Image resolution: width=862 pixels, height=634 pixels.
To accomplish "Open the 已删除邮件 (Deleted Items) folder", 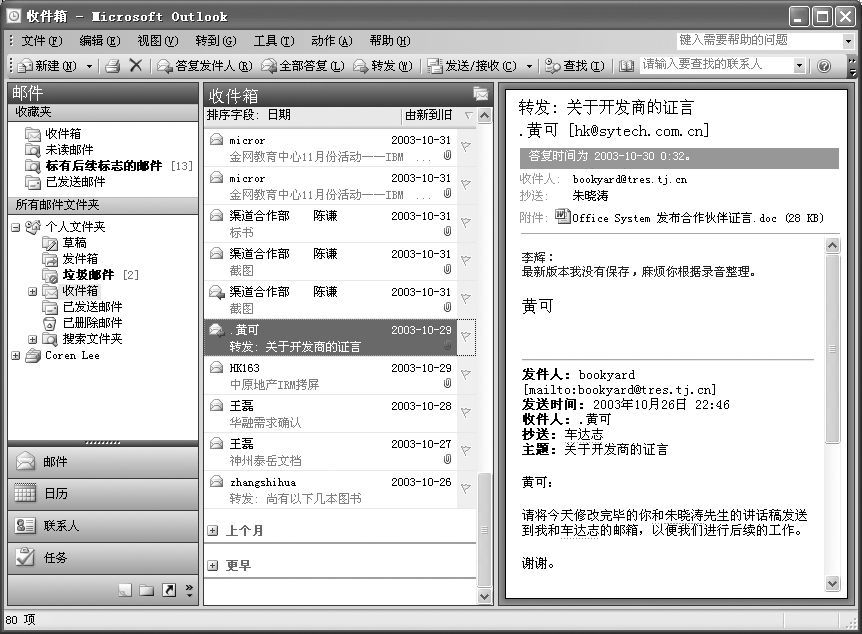I will (92, 323).
